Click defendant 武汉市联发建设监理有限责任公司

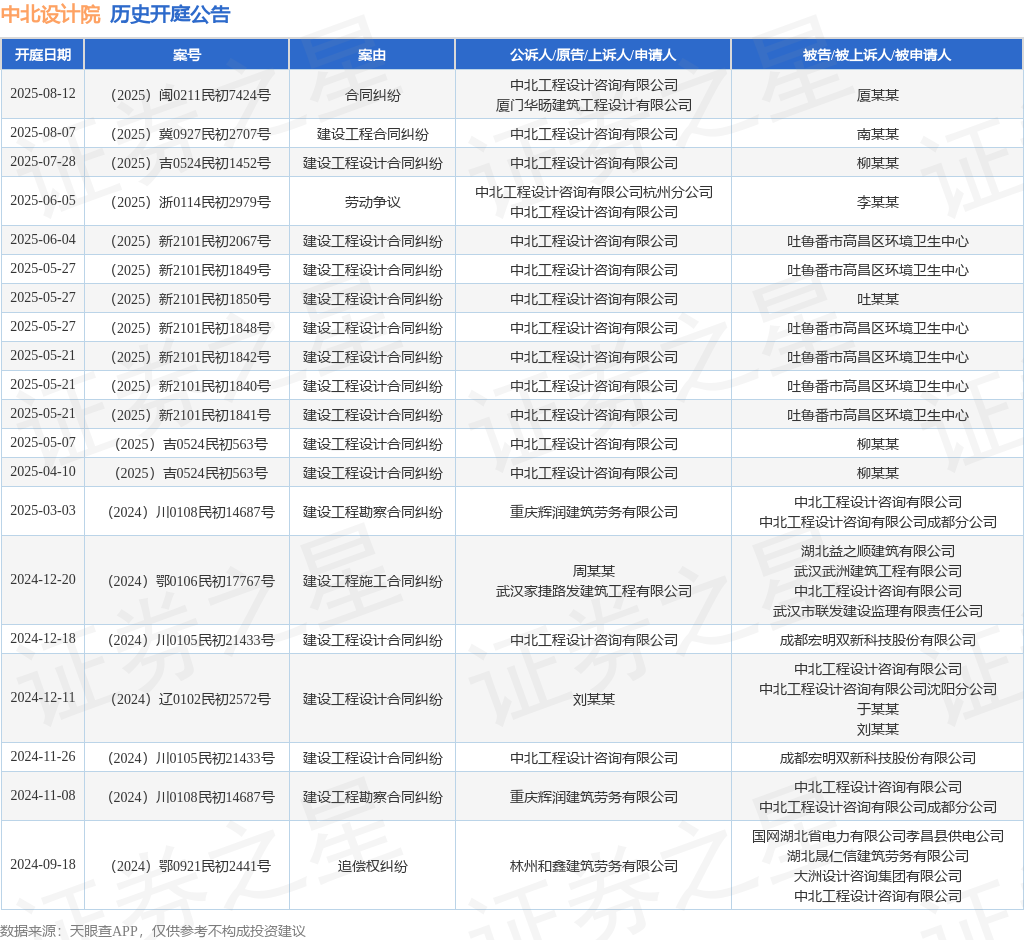point(877,611)
